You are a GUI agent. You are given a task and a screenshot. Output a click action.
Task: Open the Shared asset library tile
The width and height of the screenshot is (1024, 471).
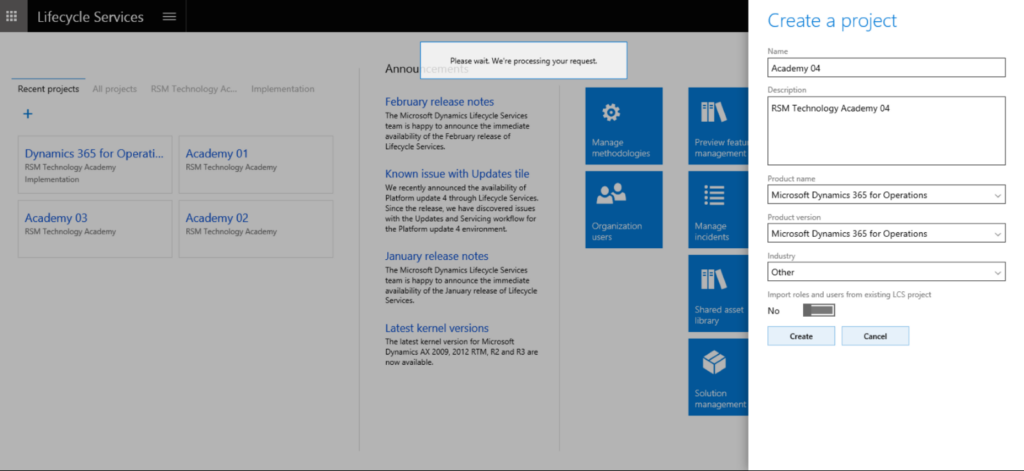click(718, 293)
